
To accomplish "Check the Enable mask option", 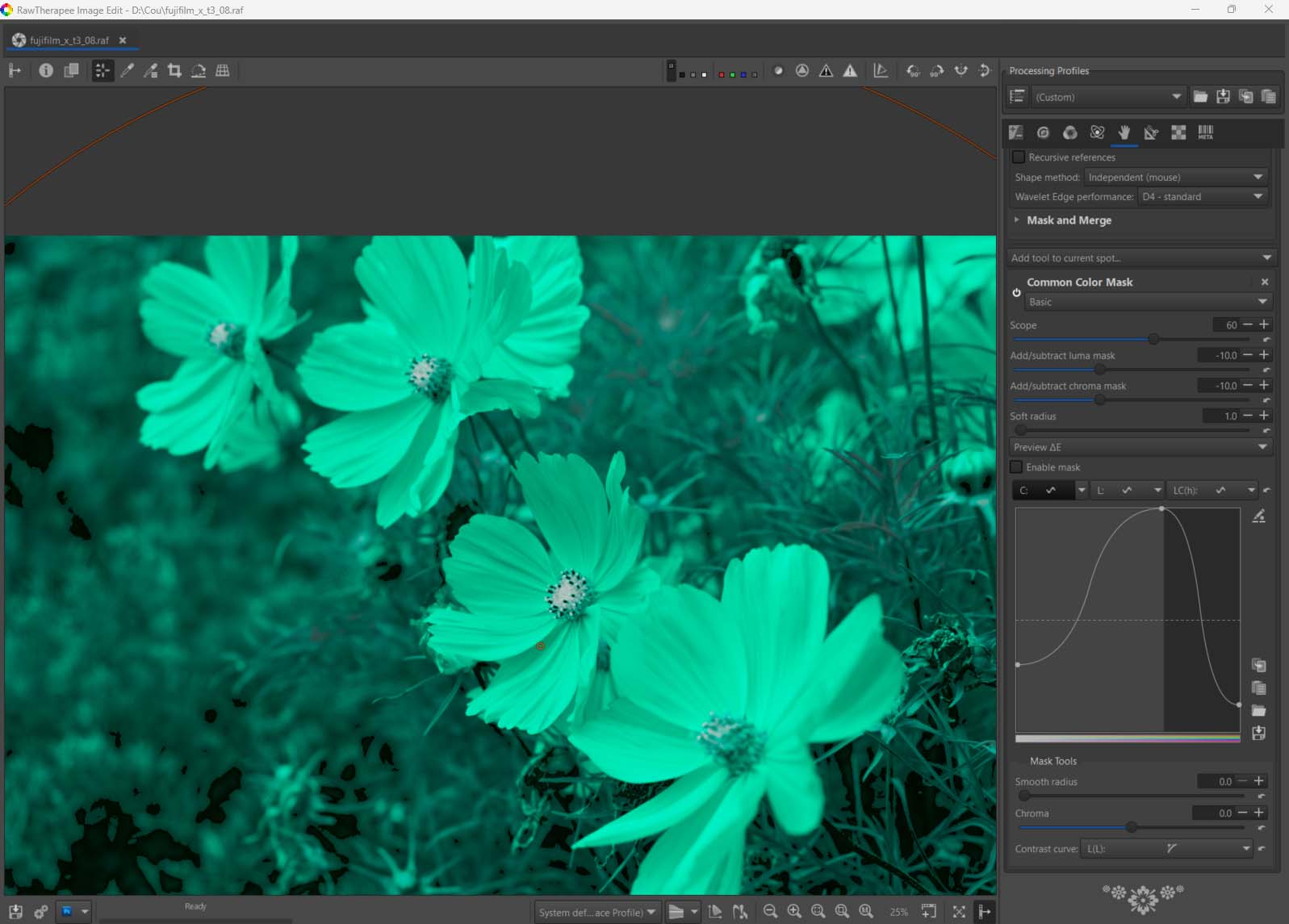I will pos(1016,467).
